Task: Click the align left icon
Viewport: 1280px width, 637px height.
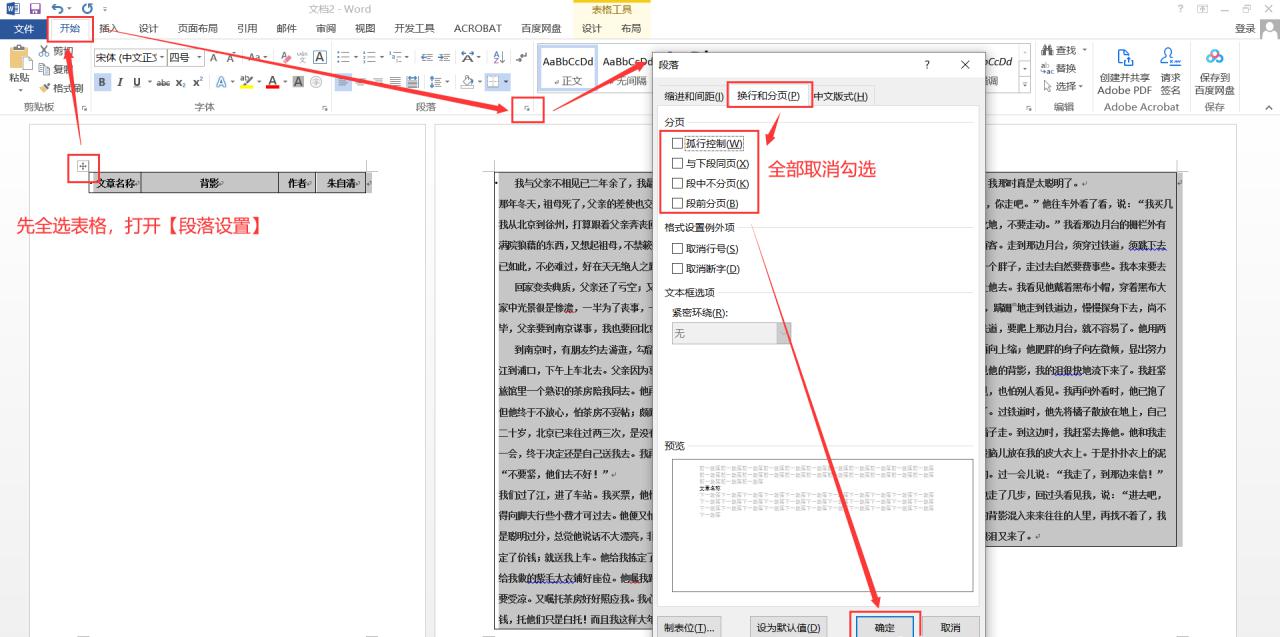Action: tap(343, 82)
